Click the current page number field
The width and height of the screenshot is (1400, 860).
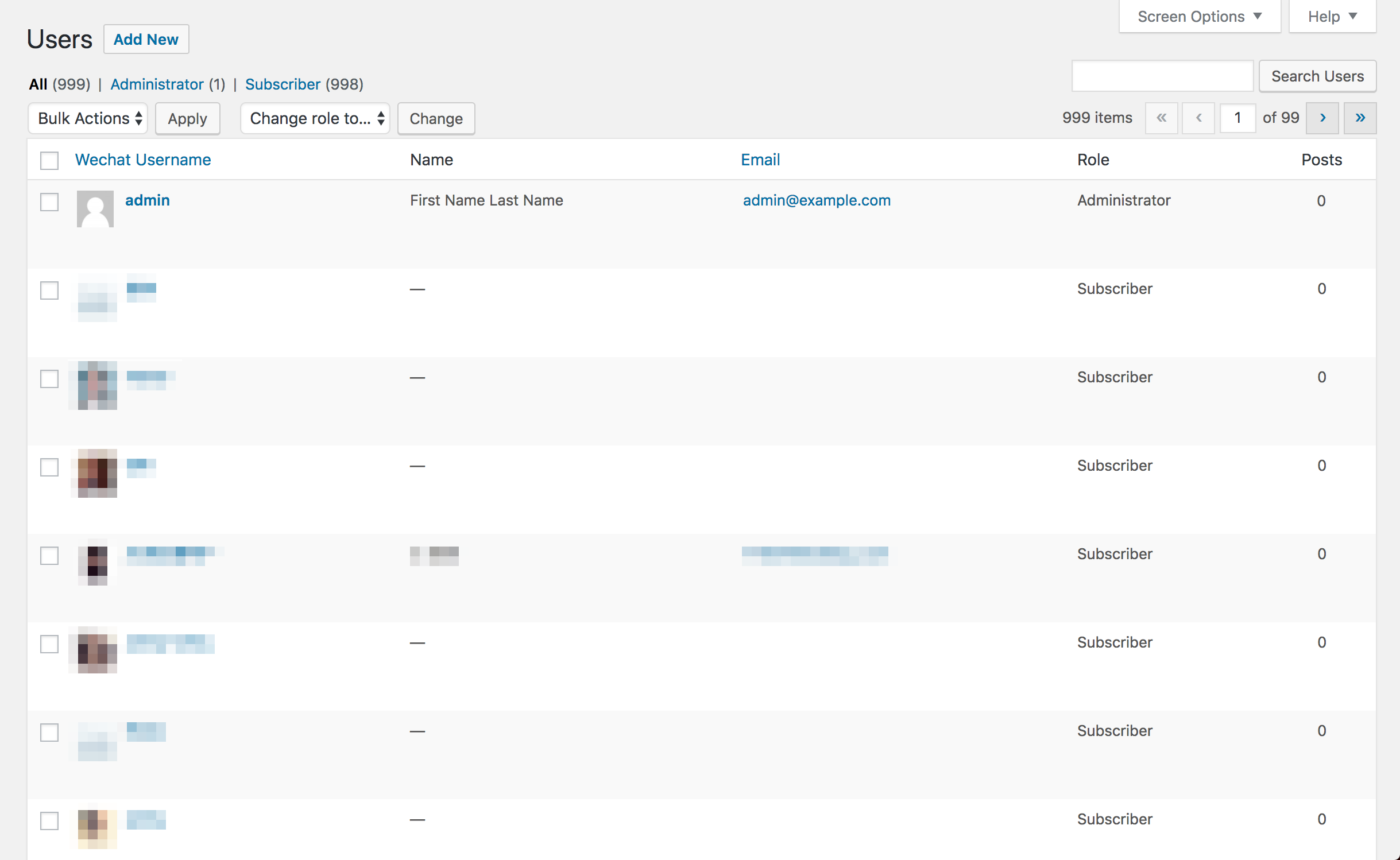click(x=1237, y=118)
